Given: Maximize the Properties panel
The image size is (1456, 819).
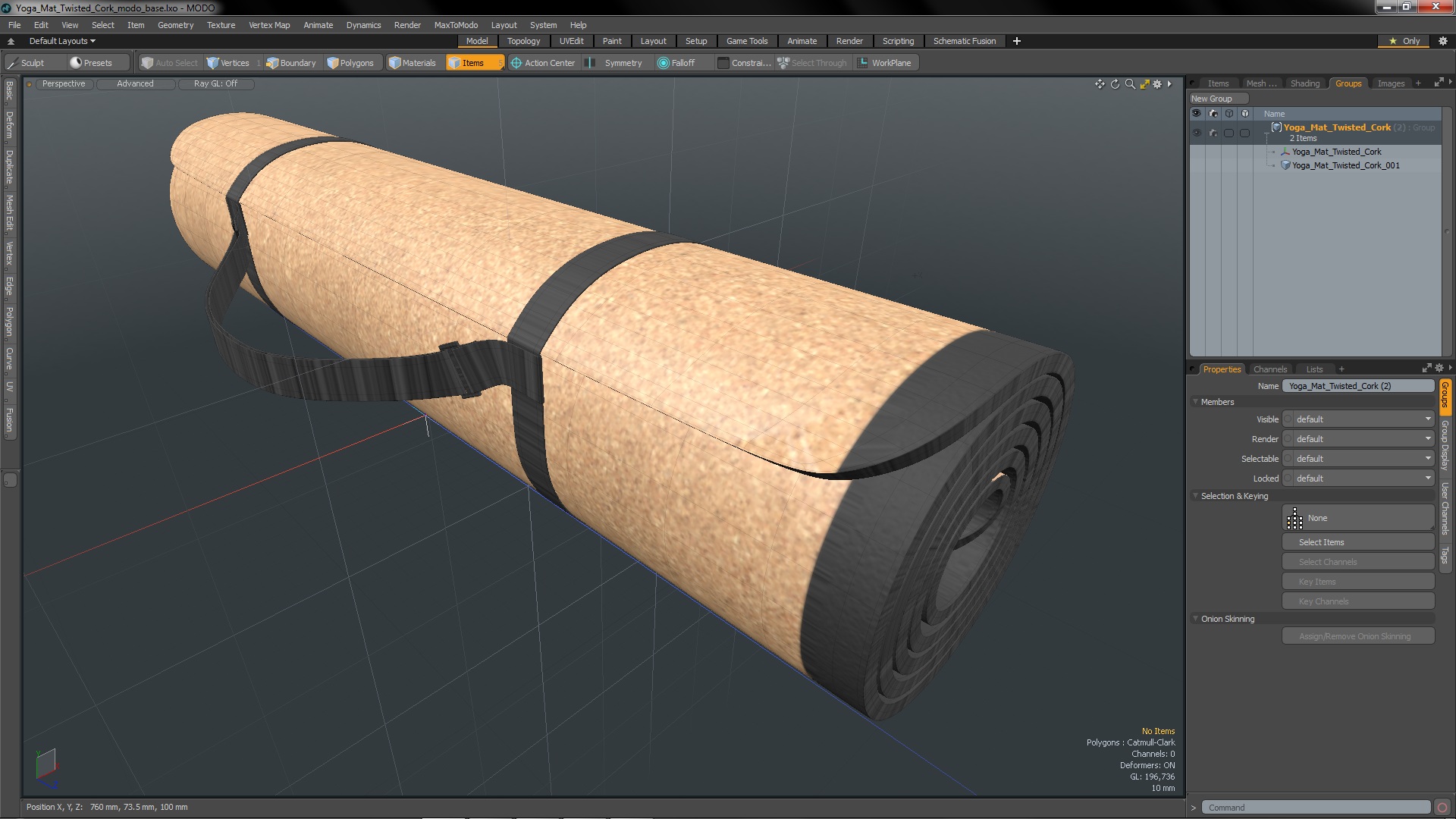Looking at the screenshot, I should click(x=1426, y=369).
